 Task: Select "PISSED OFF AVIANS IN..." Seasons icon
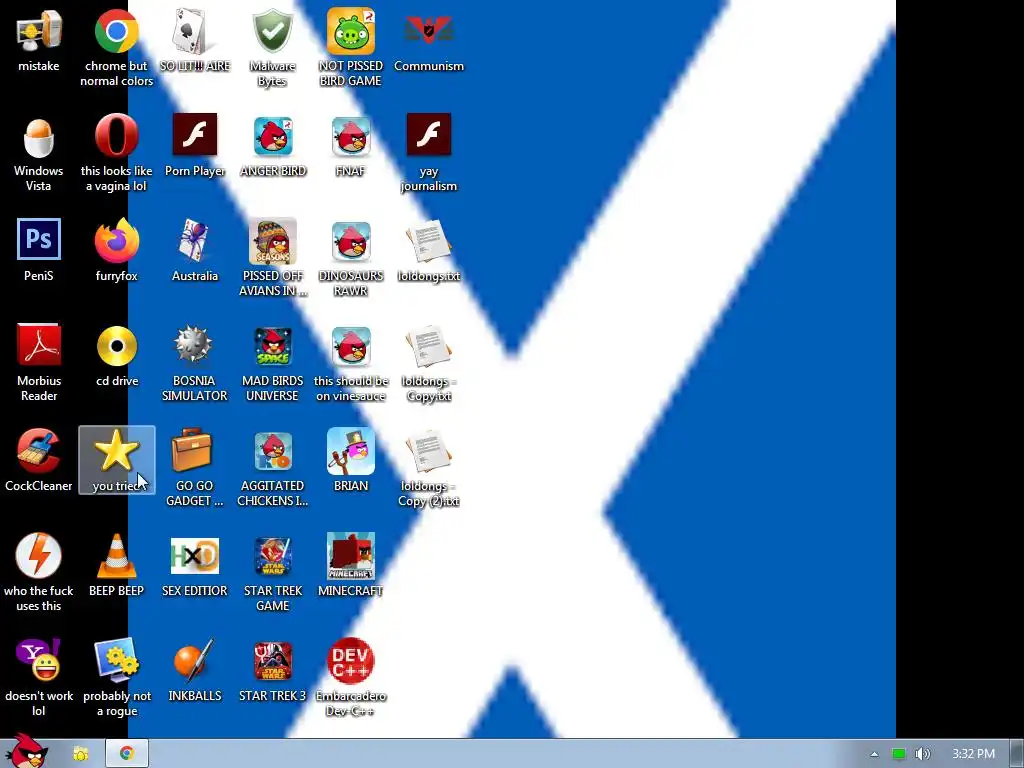point(273,240)
